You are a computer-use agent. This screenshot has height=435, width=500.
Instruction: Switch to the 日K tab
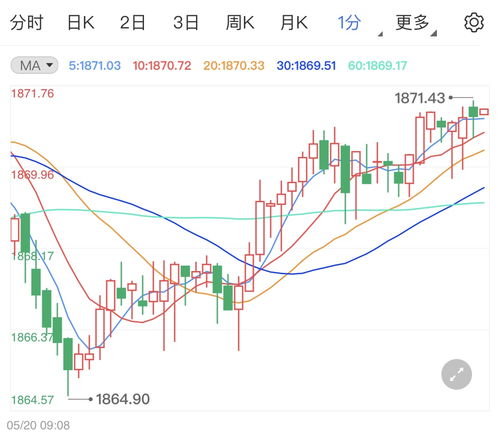(81, 23)
